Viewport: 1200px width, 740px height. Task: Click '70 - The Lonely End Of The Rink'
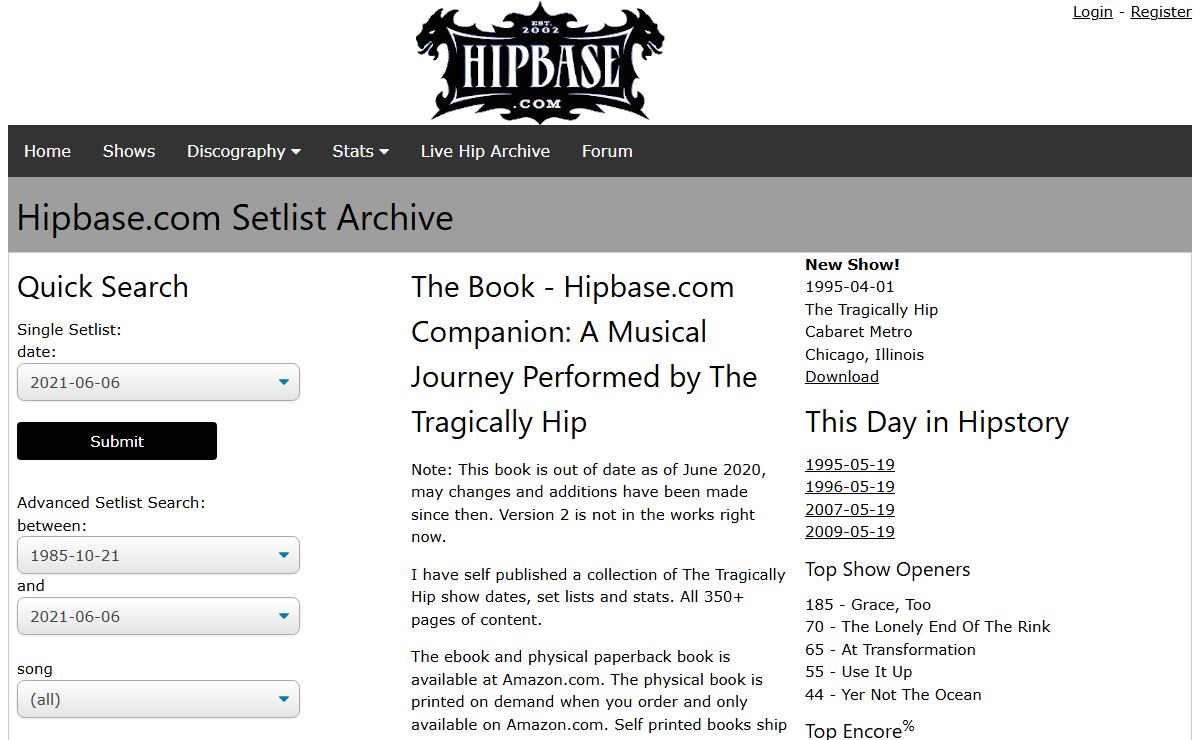point(928,627)
